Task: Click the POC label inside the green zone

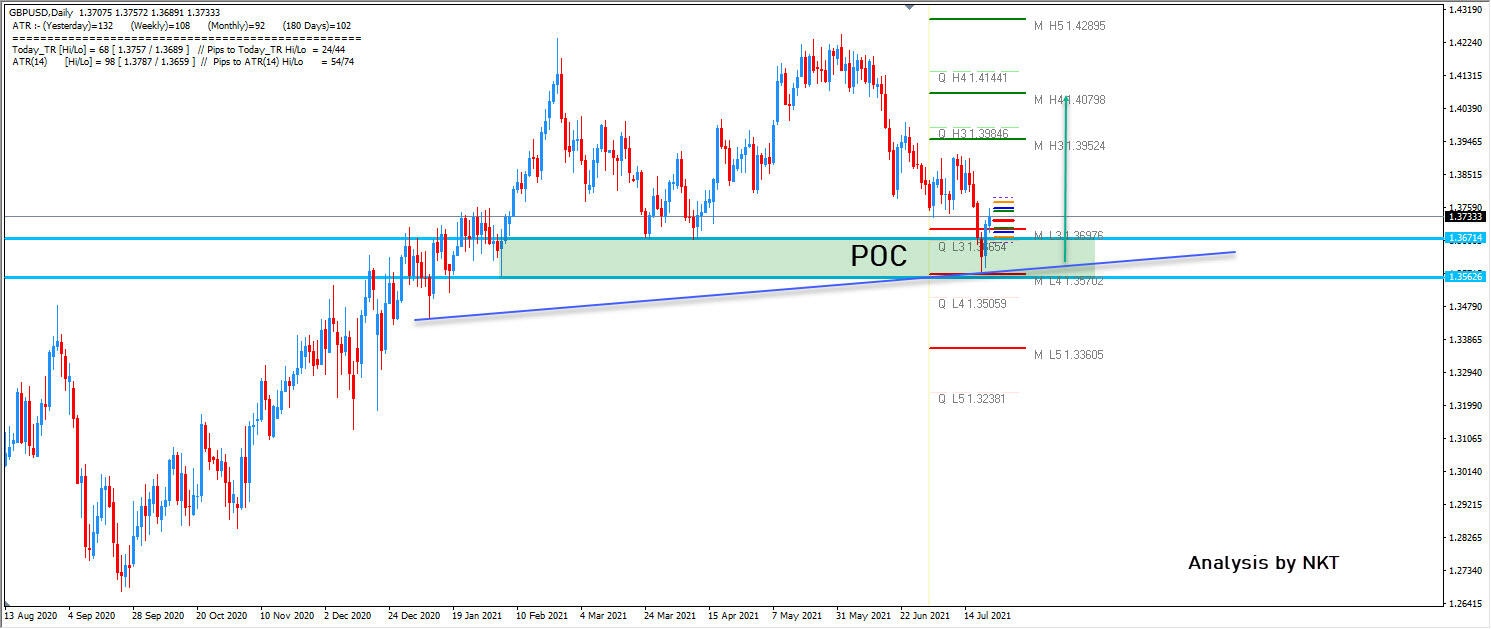Action: pyautogui.click(x=878, y=257)
